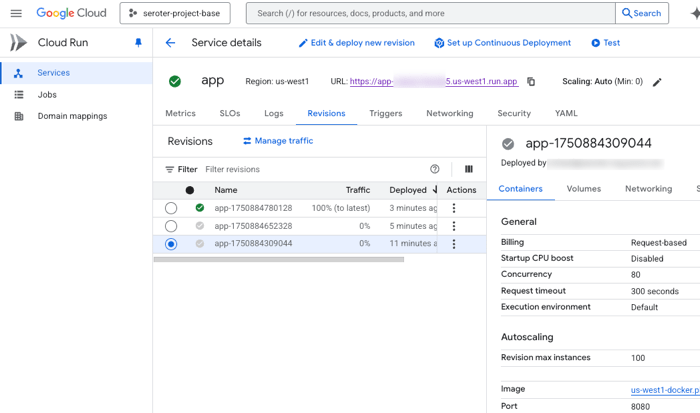Switch to the Volumes tab
Screen dimensions: 700x413
coord(583,188)
